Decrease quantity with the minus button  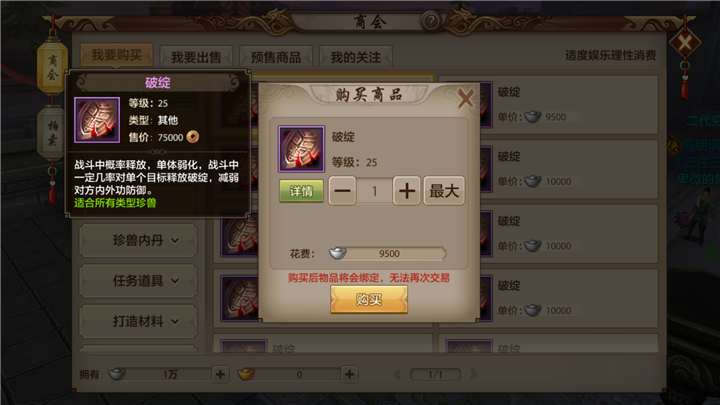[x=342, y=191]
